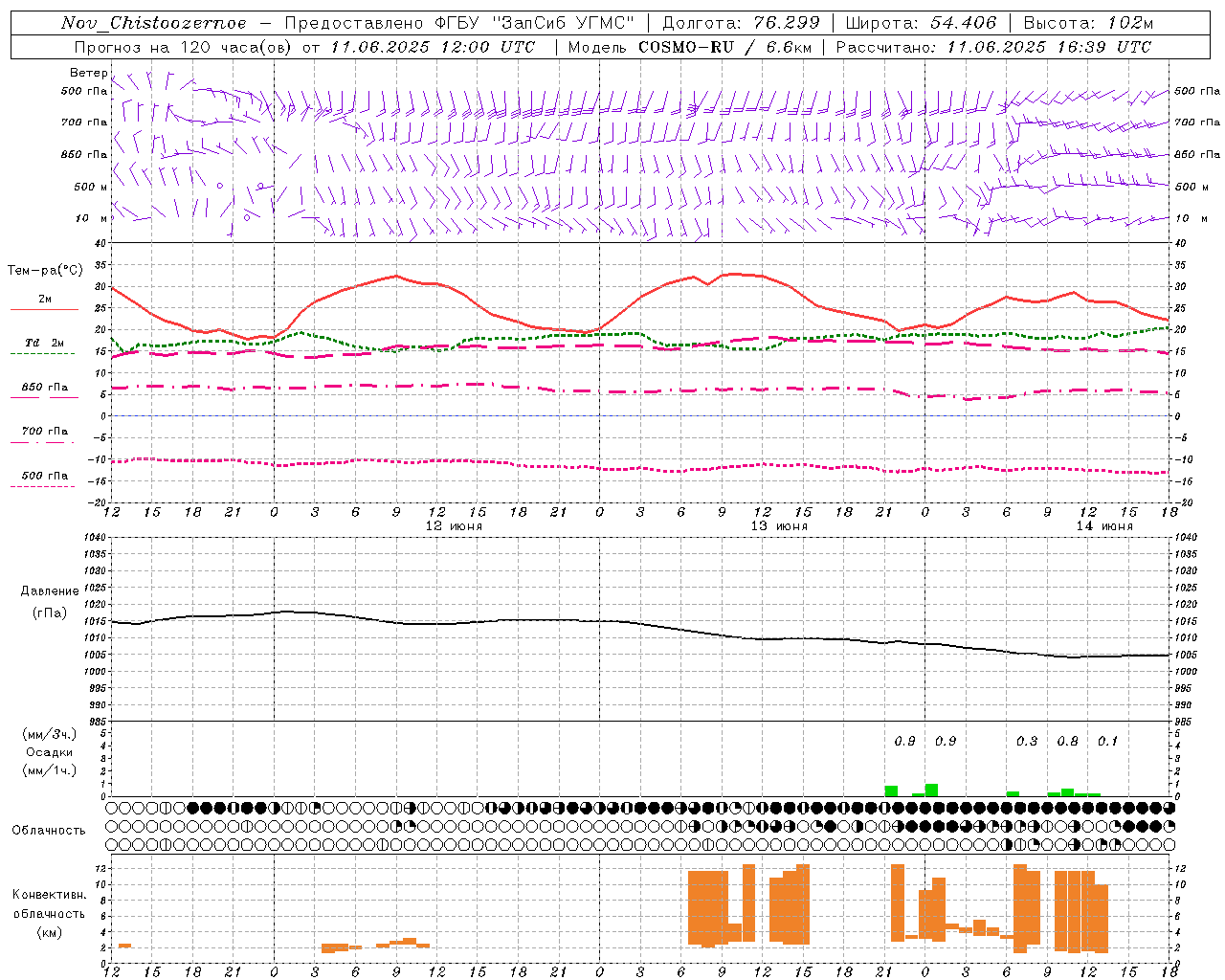Viewport: 1225px width, 980px height.
Task: Click the 700 гПа temperature legend dash-dot line
Action: [x=44, y=442]
